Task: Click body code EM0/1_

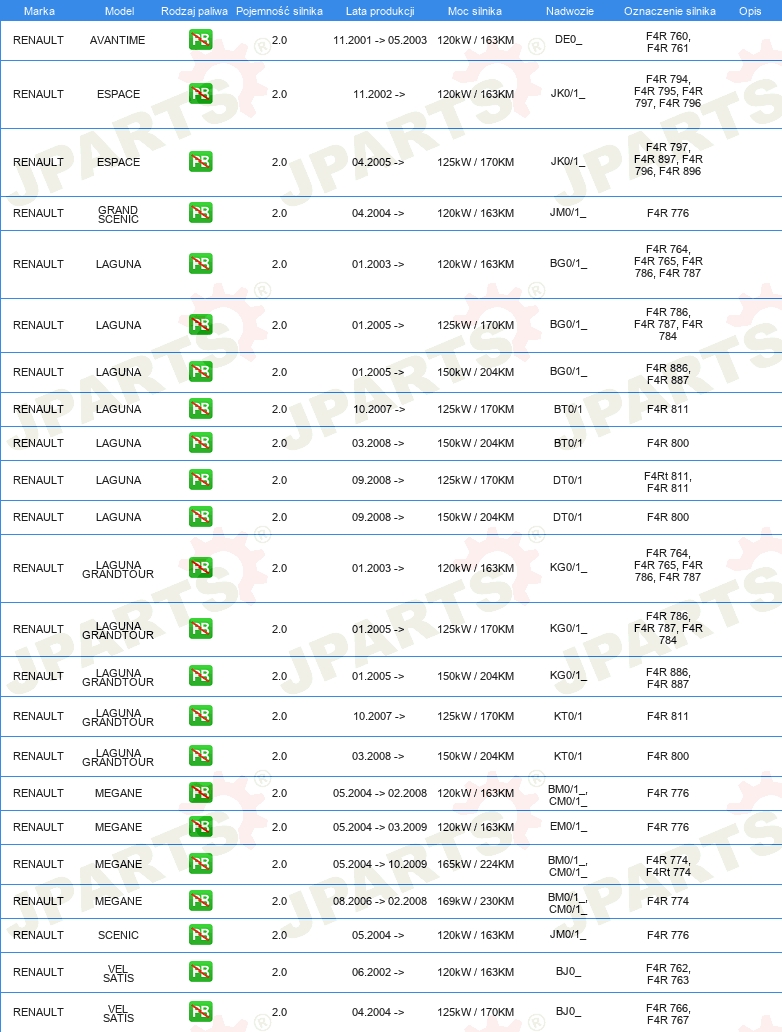Action: pyautogui.click(x=569, y=826)
